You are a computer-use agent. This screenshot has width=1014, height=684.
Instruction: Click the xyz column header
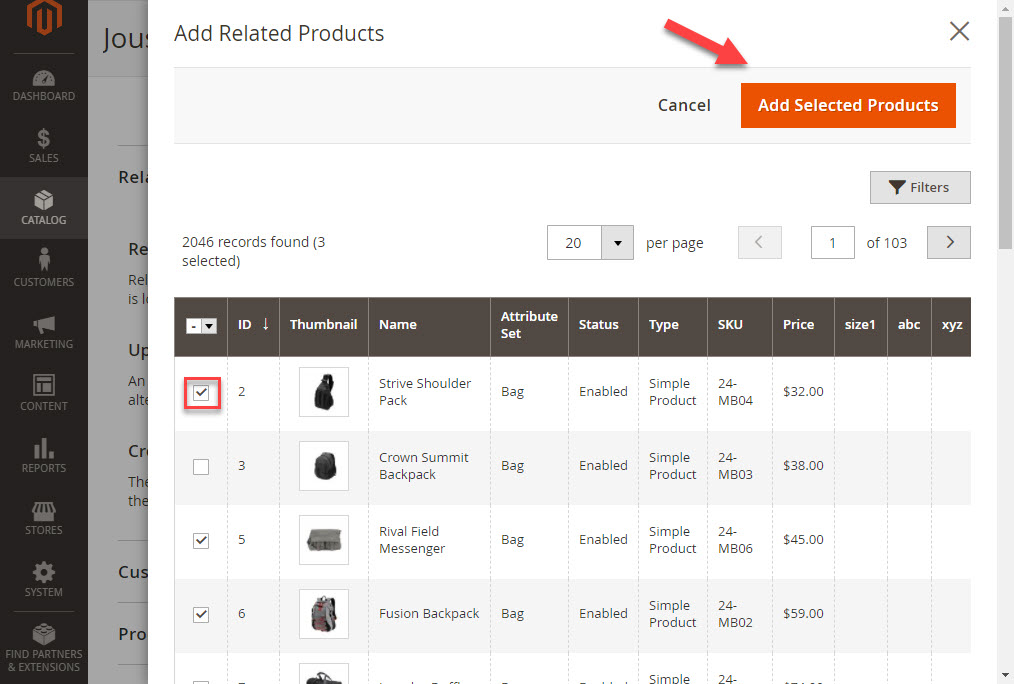coord(952,325)
